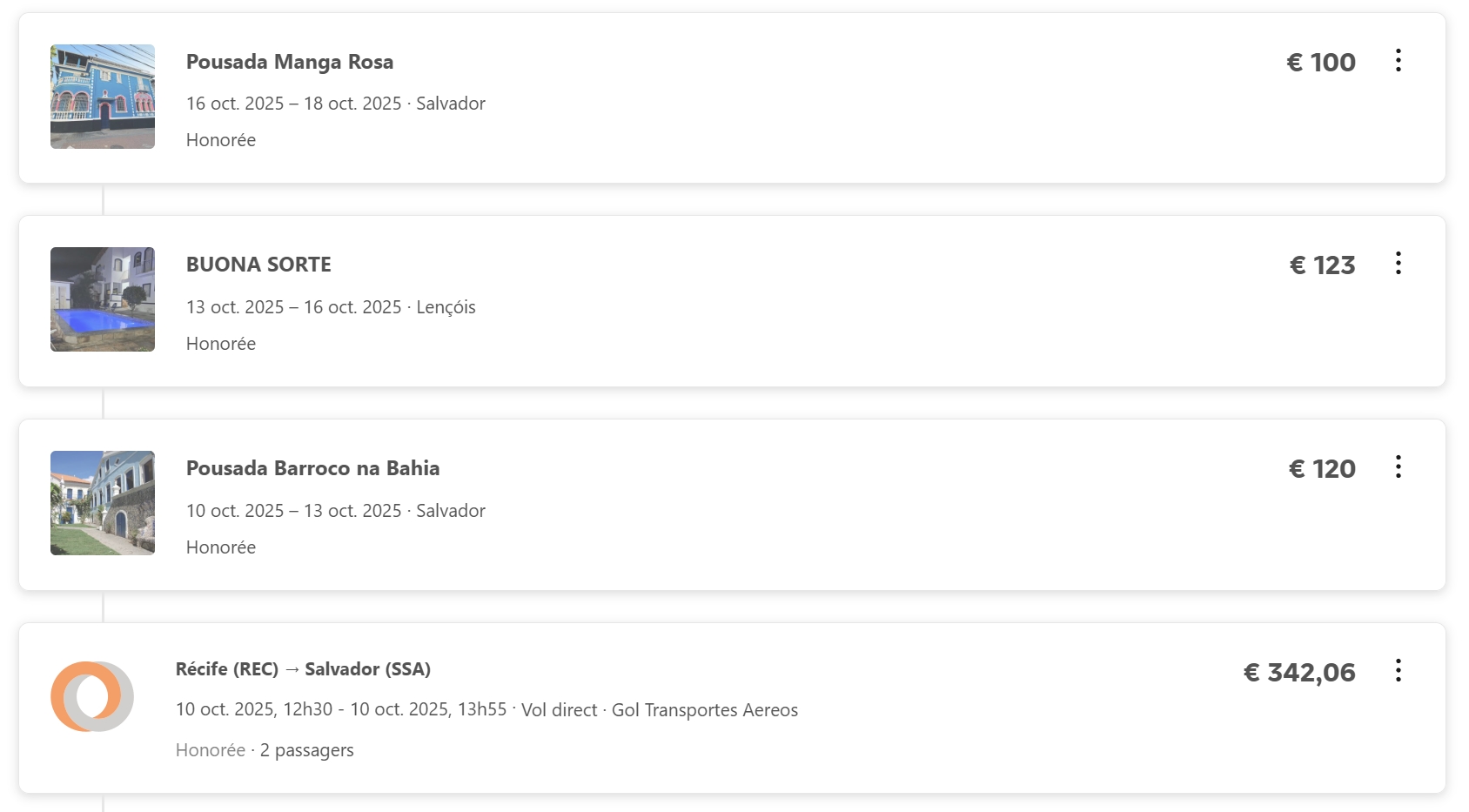
Task: Click the Pousada Barroco na Bahia thumbnail
Action: click(x=103, y=503)
